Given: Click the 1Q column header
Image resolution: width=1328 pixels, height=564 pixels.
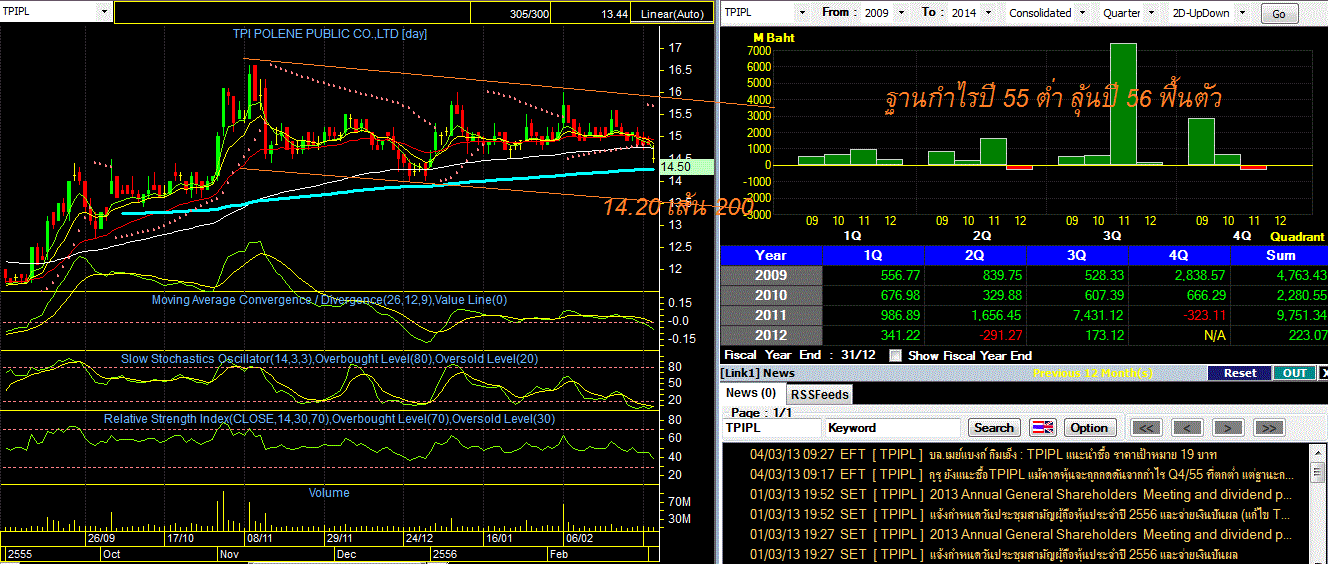Looking at the screenshot, I should pos(873,255).
